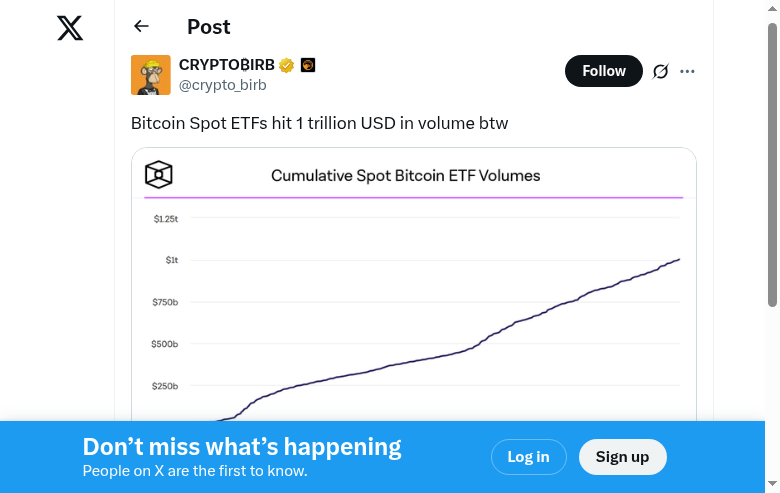Click the X logo

tap(70, 28)
